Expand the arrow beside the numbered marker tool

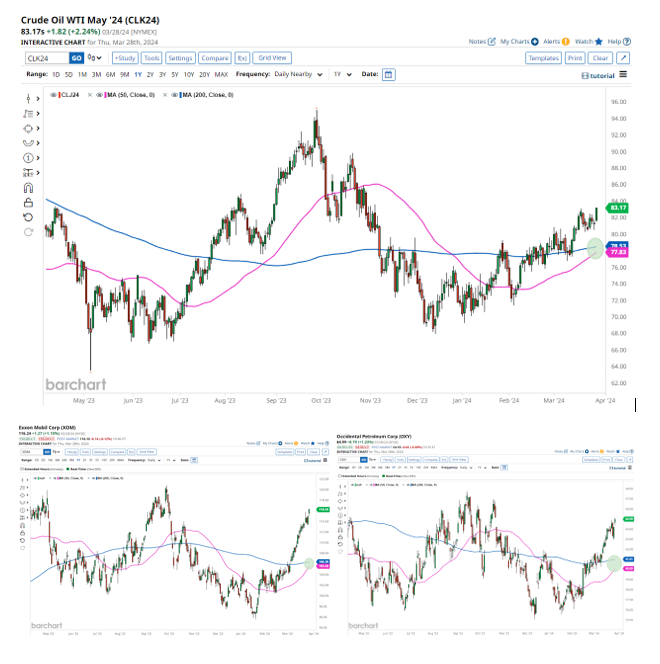(x=38, y=158)
